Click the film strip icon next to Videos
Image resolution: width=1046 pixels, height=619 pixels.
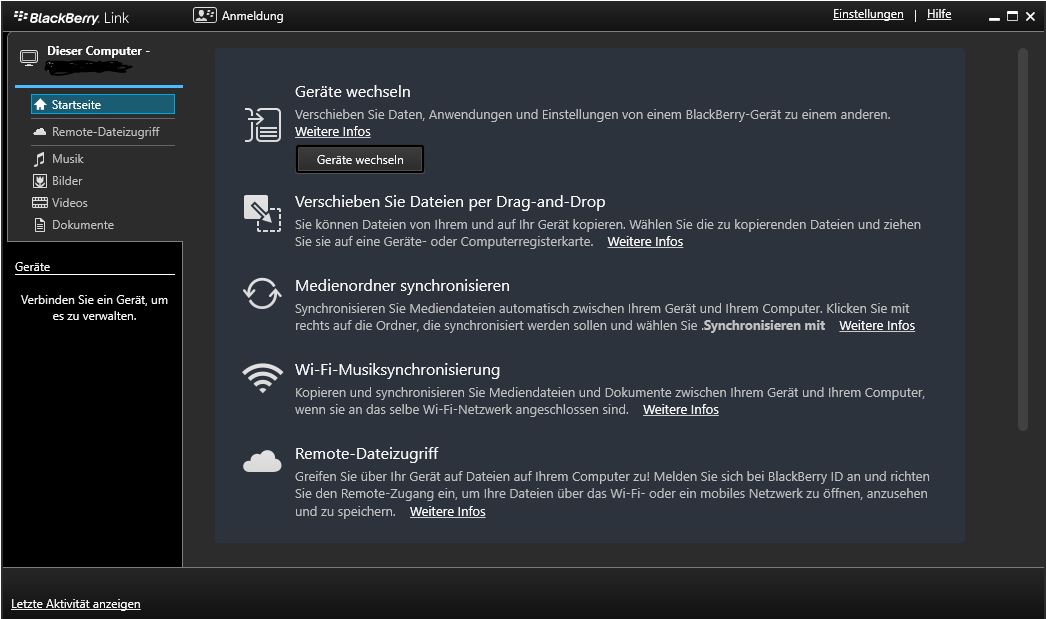pos(40,203)
